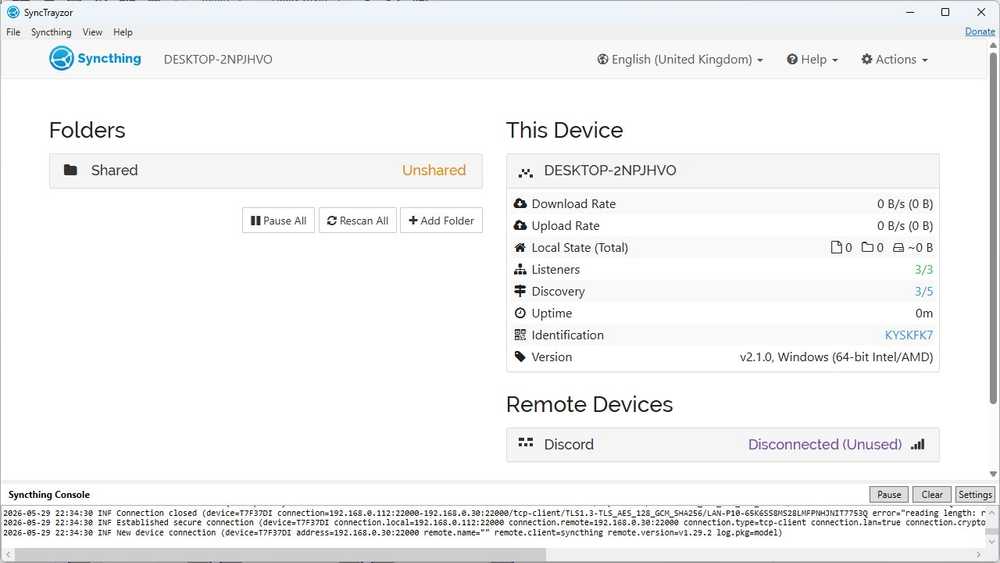Expand the Shared folder panel

coord(266,170)
